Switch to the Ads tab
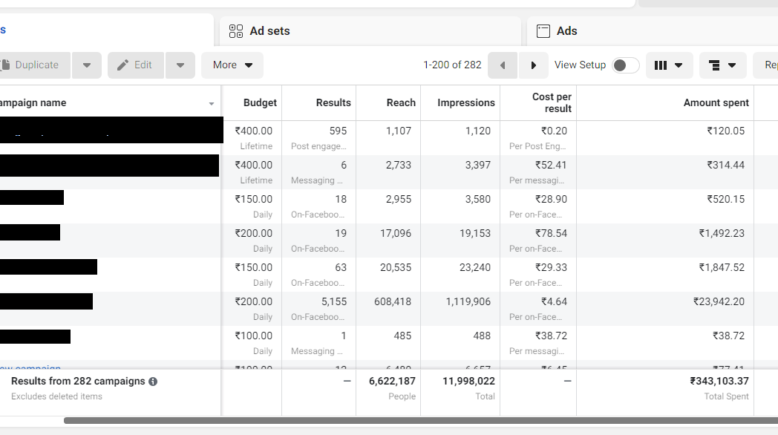 [x=652, y=31]
